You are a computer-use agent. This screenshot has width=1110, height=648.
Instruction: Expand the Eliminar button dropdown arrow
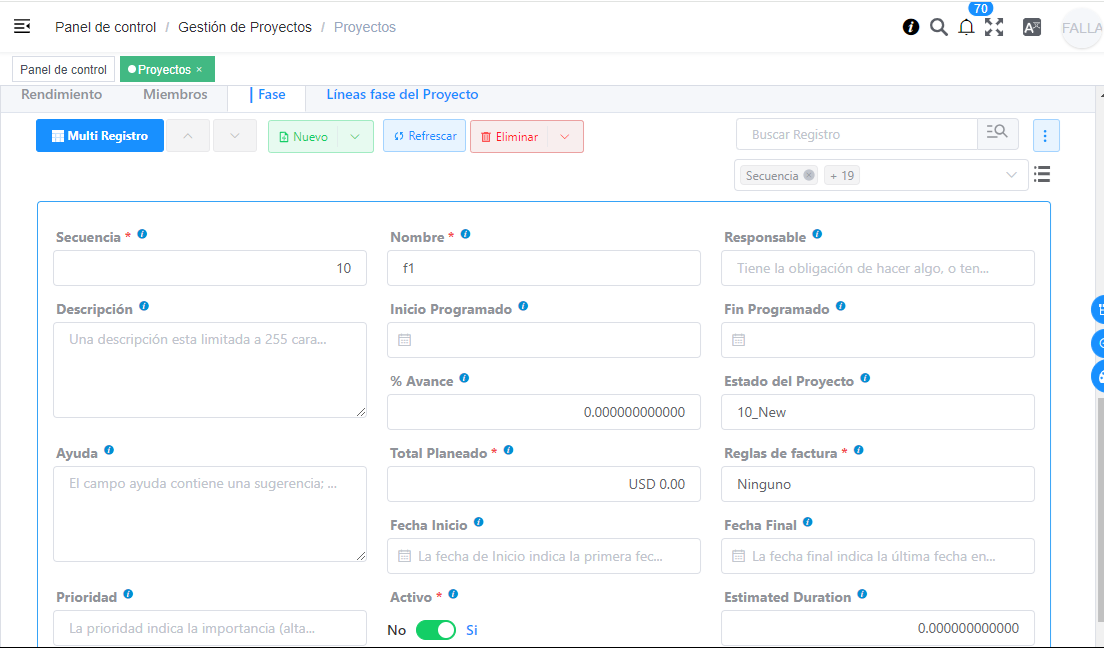[x=565, y=137]
